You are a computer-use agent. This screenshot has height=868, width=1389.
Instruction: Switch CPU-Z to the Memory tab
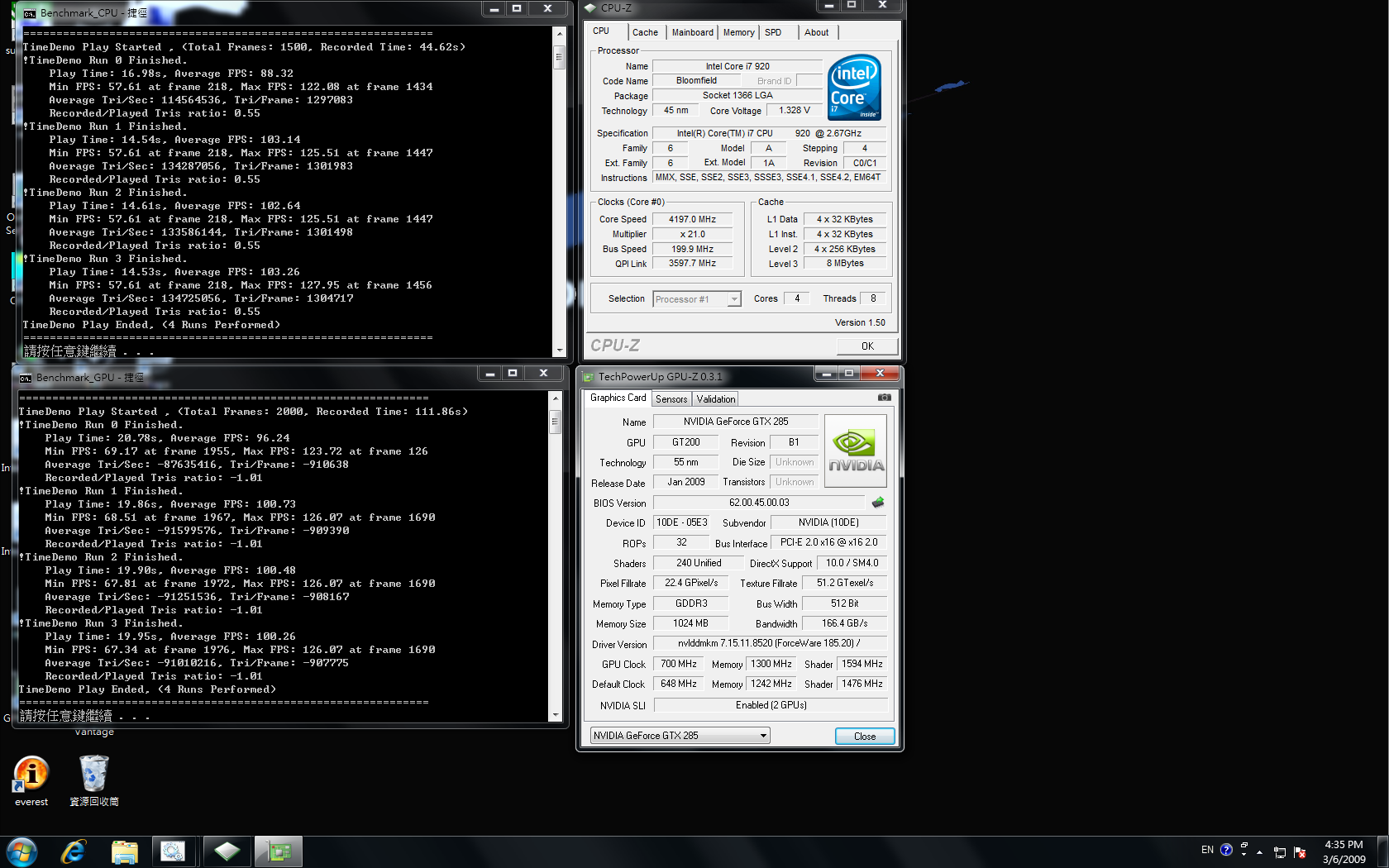click(738, 32)
